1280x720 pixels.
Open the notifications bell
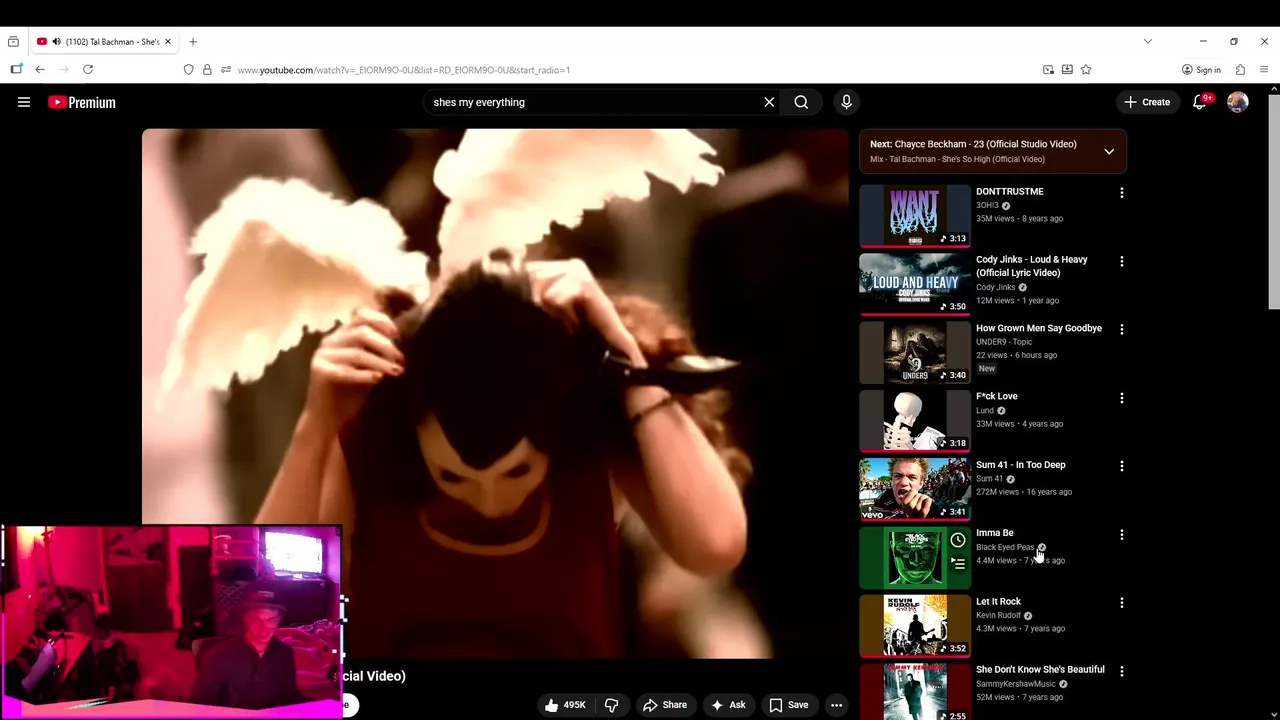click(1200, 102)
